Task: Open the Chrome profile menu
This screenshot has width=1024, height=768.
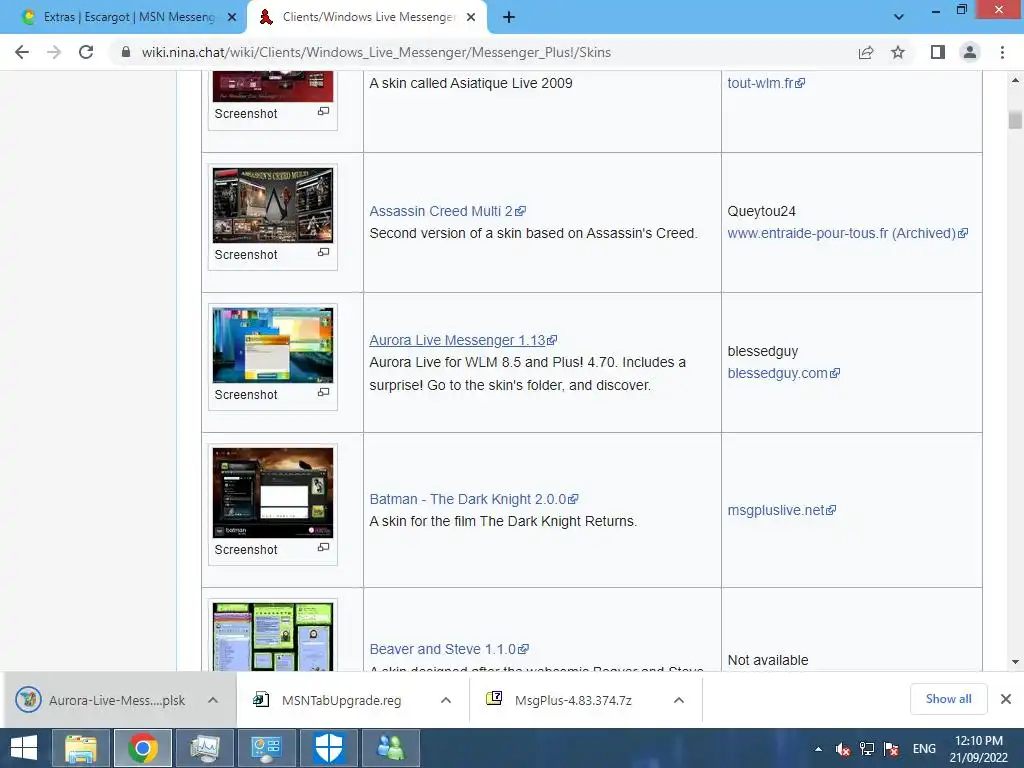Action: (x=970, y=52)
